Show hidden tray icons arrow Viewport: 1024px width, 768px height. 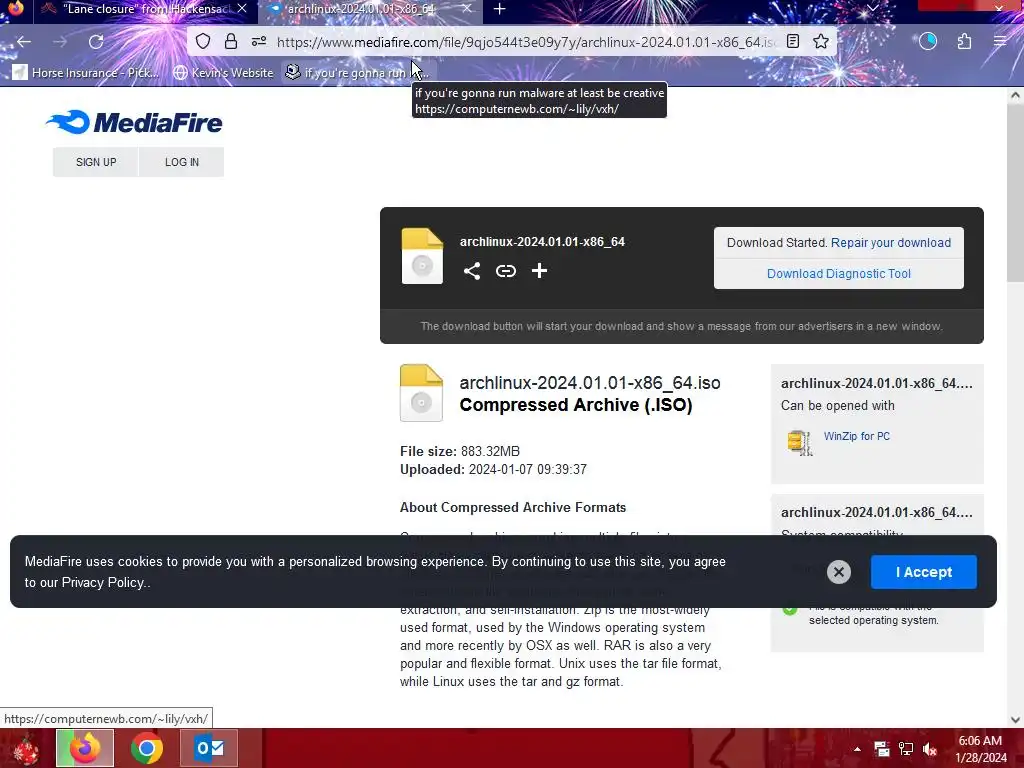pos(857,749)
